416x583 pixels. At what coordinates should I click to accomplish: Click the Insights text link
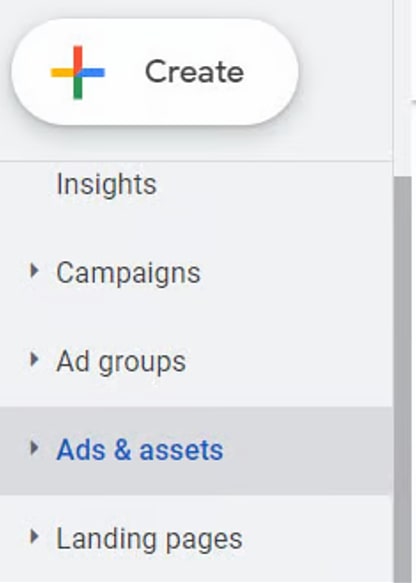[106, 184]
